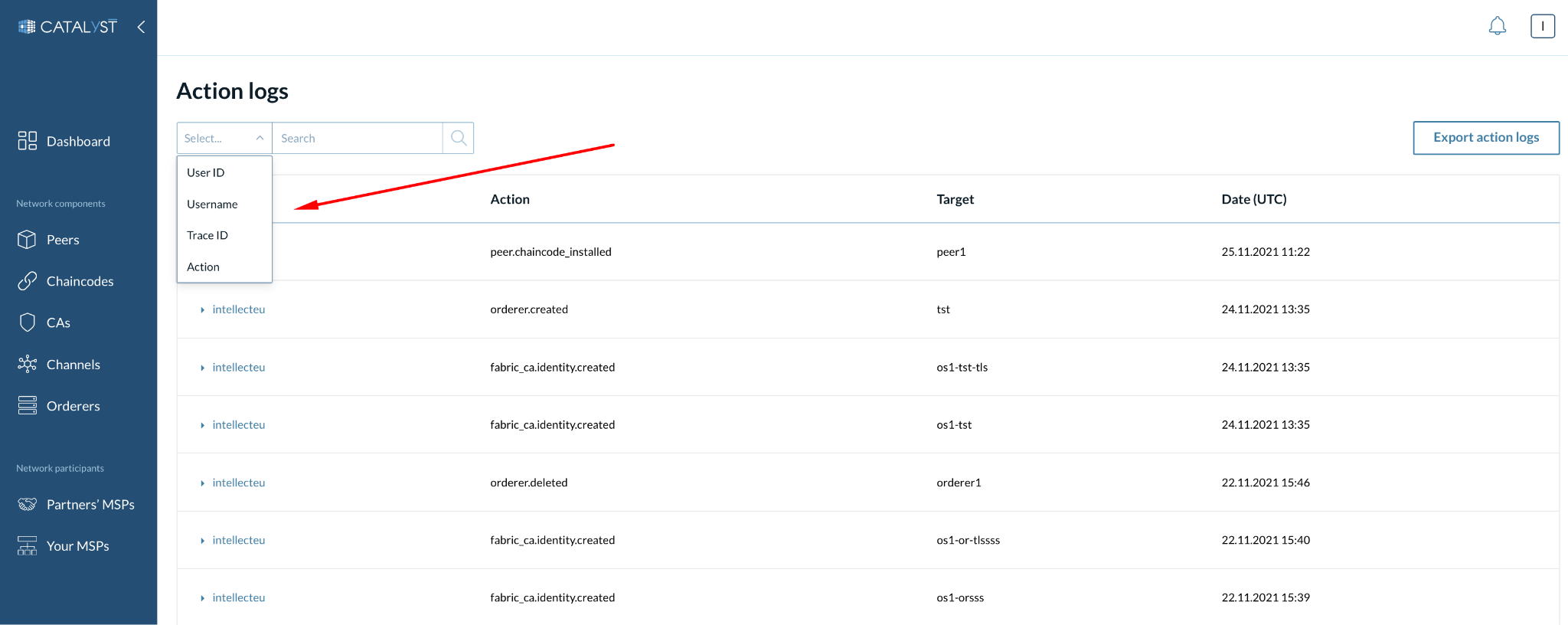This screenshot has width=1568, height=625.
Task: Collapse the sidebar with the chevron arrow
Action: 141,27
